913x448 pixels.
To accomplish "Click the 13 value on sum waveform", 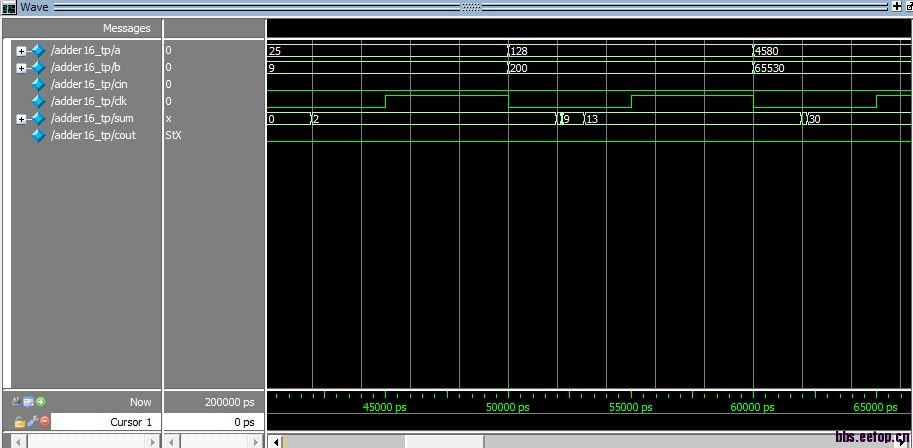I will pyautogui.click(x=592, y=119).
